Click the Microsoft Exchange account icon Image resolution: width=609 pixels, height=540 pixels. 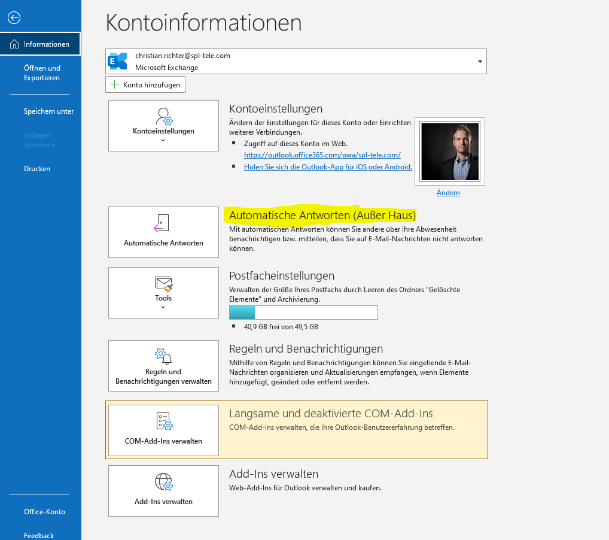tap(118, 61)
